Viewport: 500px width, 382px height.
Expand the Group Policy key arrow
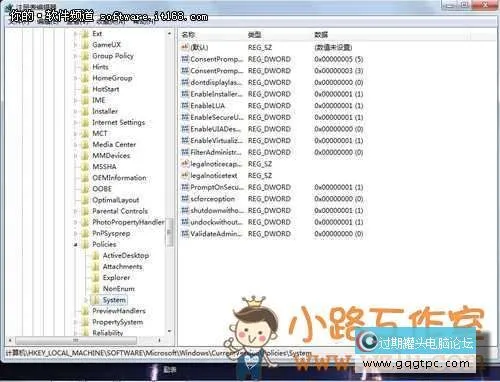point(76,56)
